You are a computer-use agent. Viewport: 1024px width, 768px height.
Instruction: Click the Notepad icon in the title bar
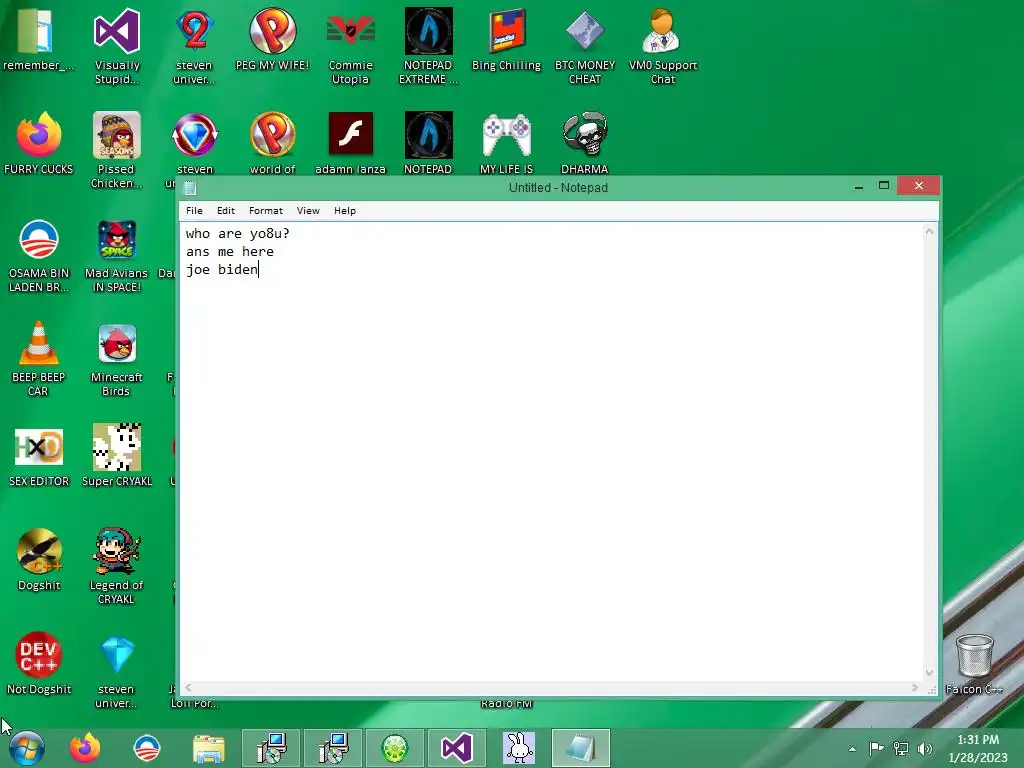tap(190, 188)
